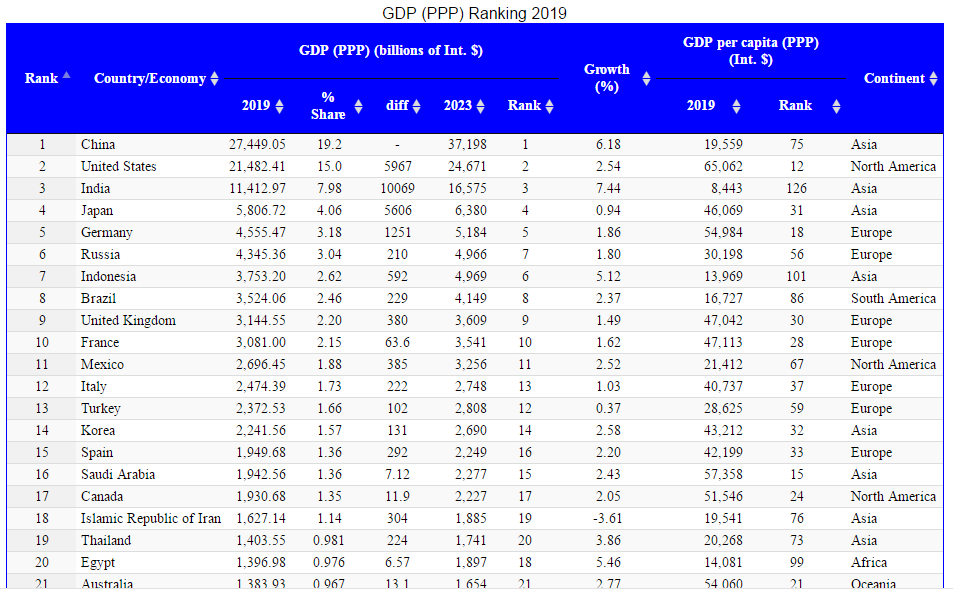Sort by the diff column arrows

[416, 106]
